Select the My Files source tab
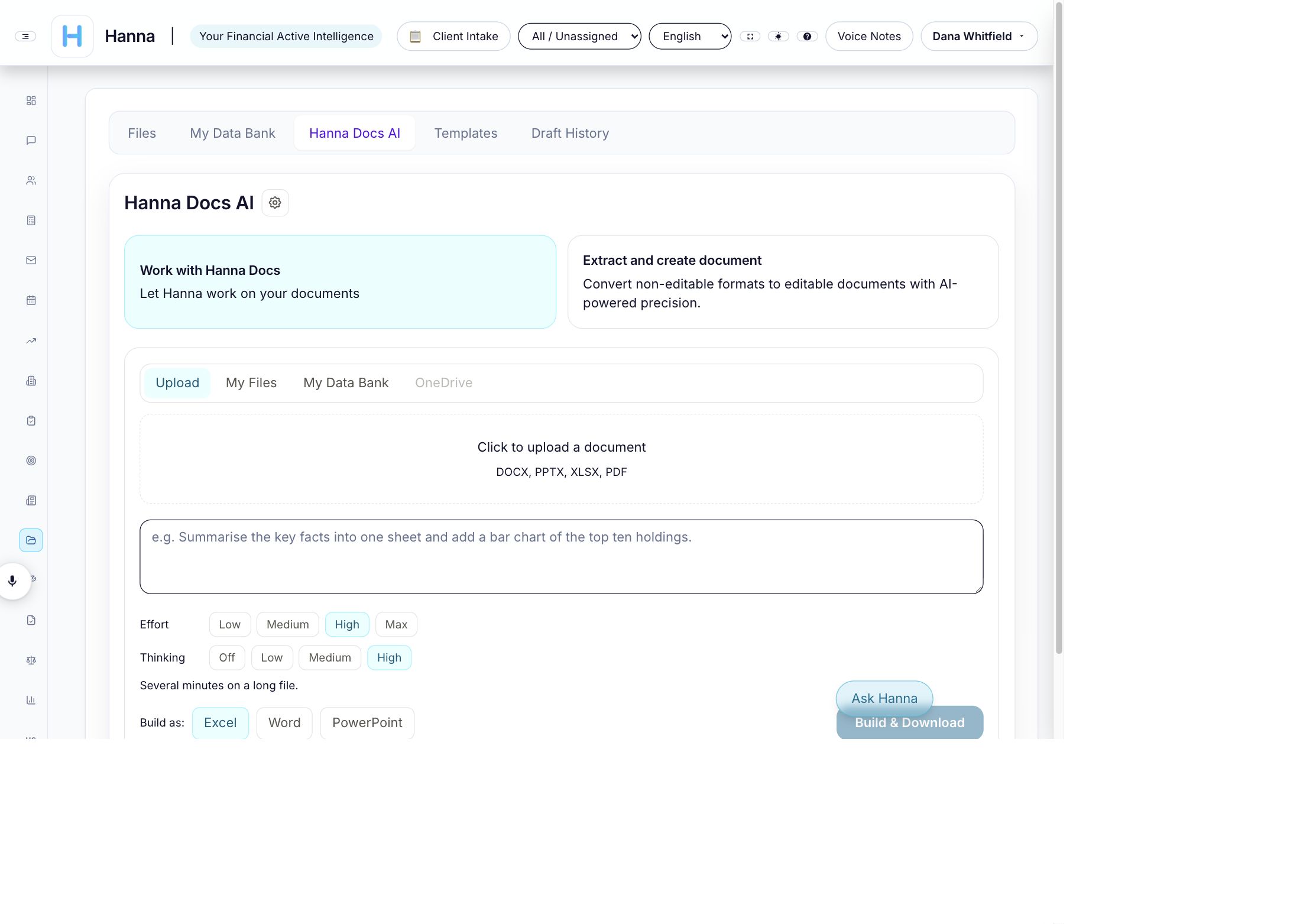The width and height of the screenshot is (1316, 924). [251, 382]
